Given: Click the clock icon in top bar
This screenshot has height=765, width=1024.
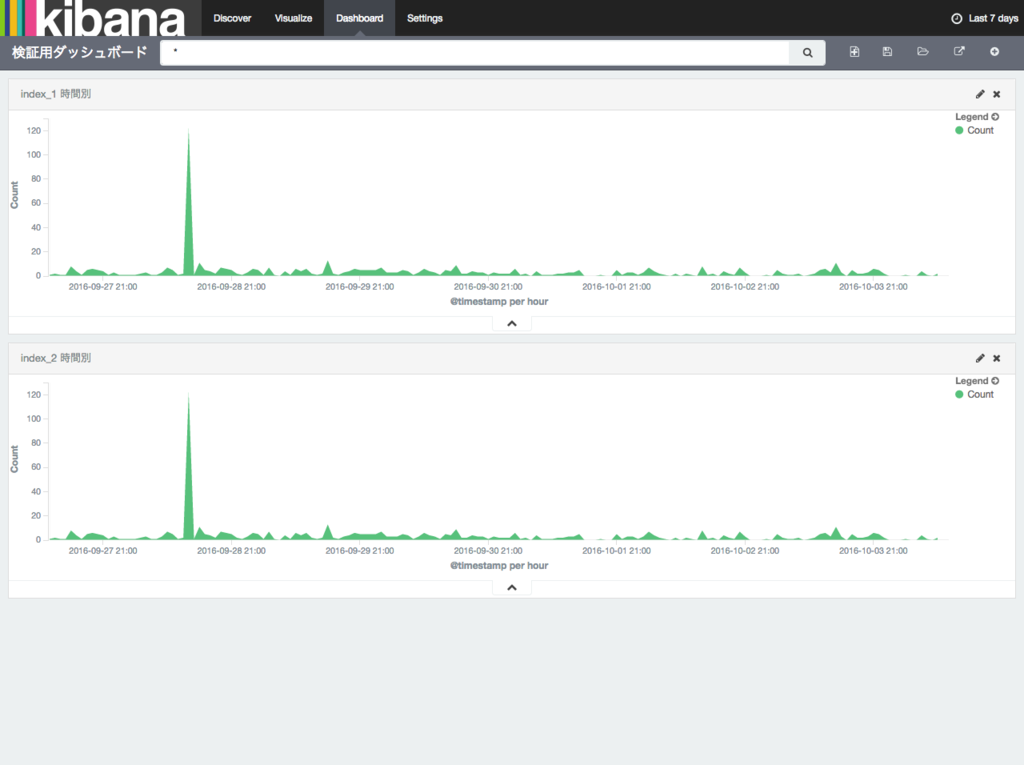Looking at the screenshot, I should tap(957, 18).
